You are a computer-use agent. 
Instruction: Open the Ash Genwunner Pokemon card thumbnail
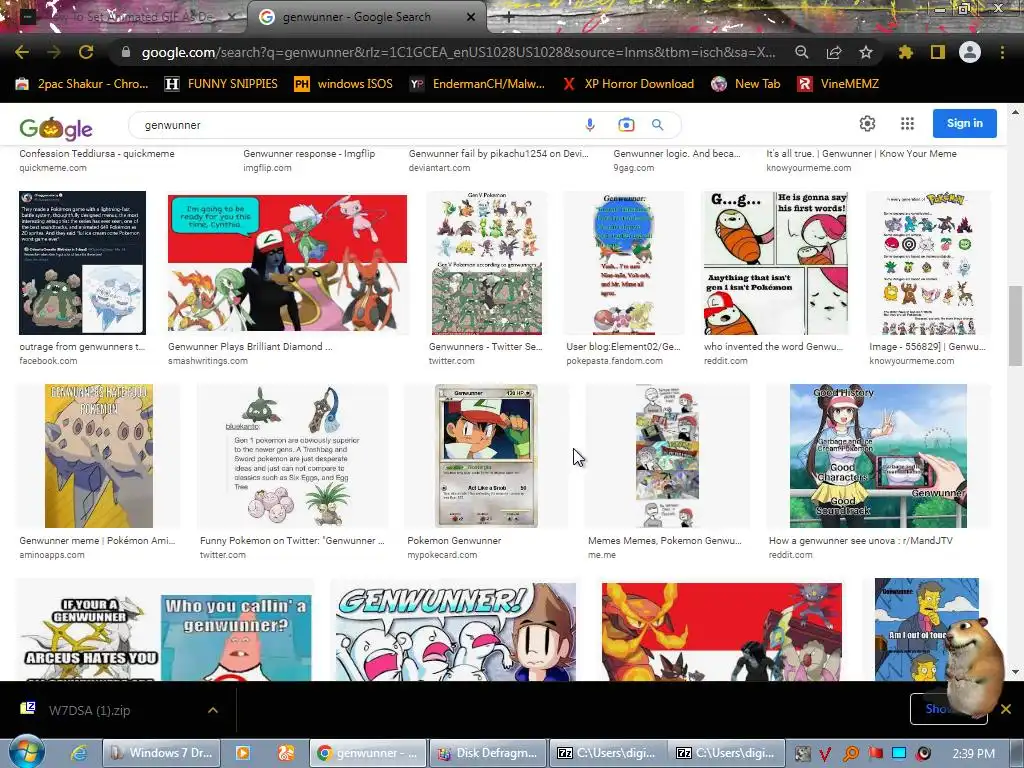point(487,455)
